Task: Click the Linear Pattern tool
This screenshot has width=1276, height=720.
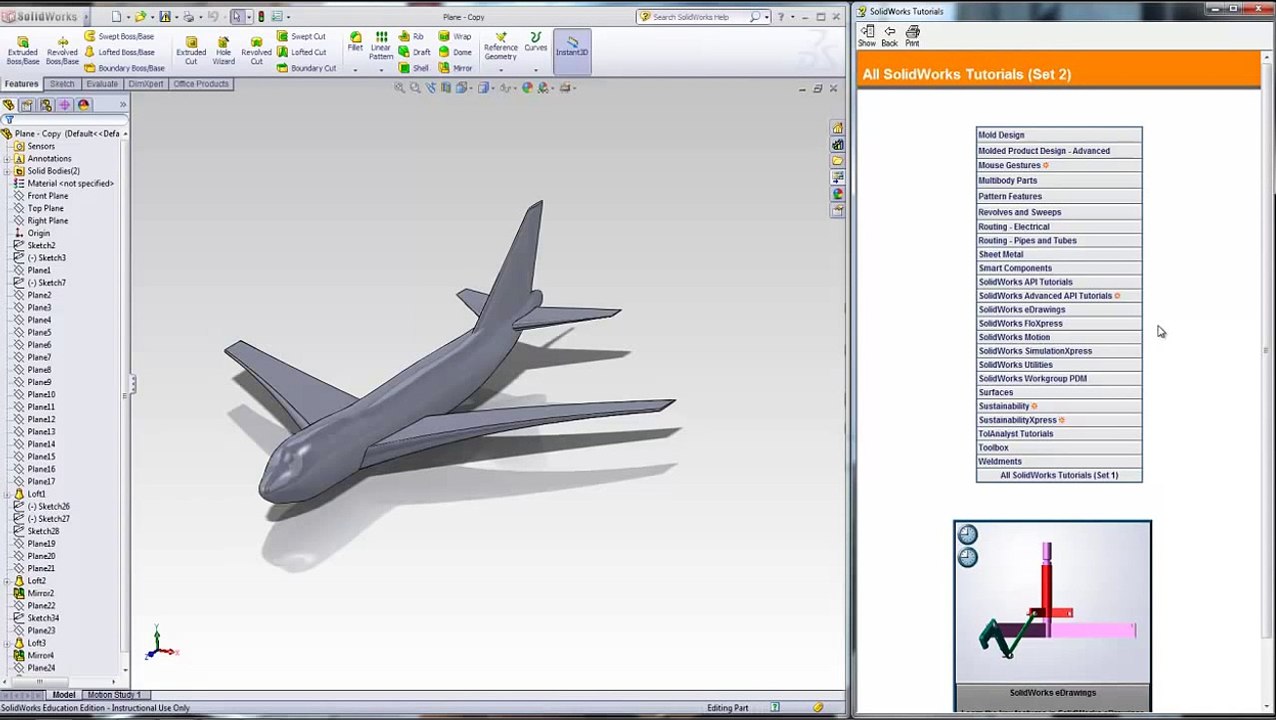Action: point(381,46)
